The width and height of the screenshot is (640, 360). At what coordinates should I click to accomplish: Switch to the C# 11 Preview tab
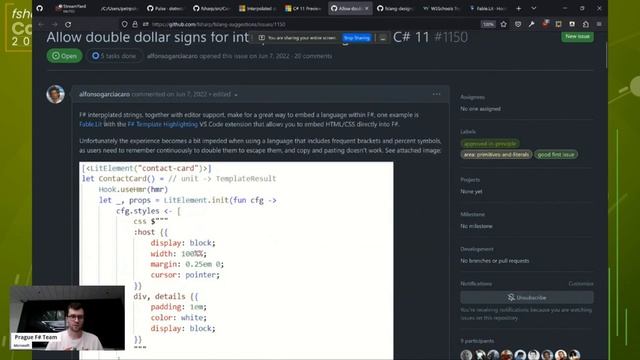point(304,8)
